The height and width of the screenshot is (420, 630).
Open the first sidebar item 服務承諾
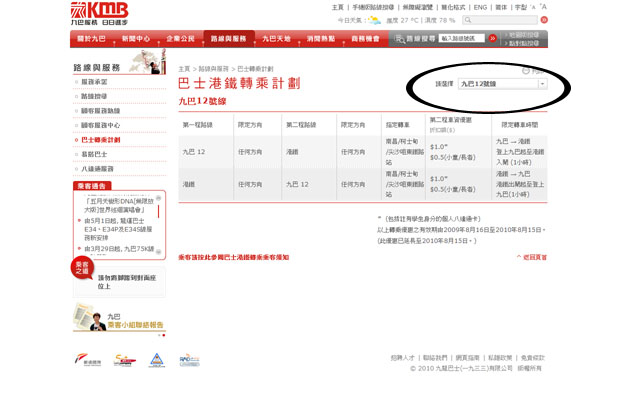pyautogui.click(x=94, y=82)
